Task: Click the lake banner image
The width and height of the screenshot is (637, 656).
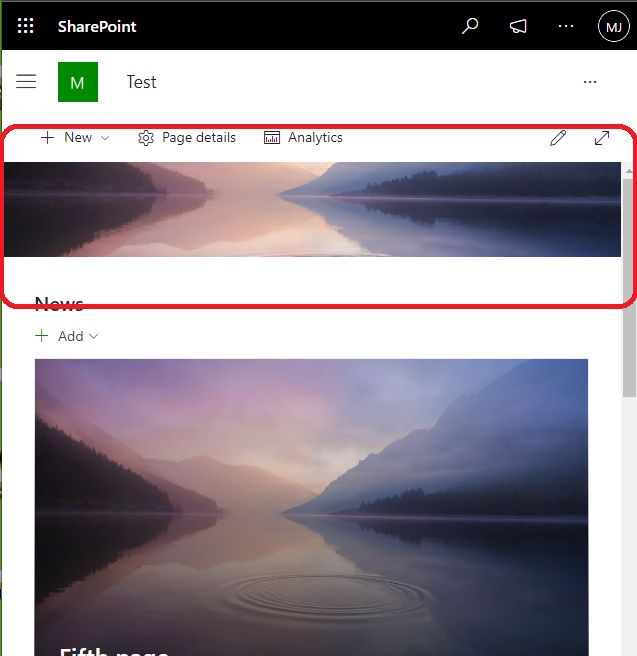Action: (x=312, y=209)
